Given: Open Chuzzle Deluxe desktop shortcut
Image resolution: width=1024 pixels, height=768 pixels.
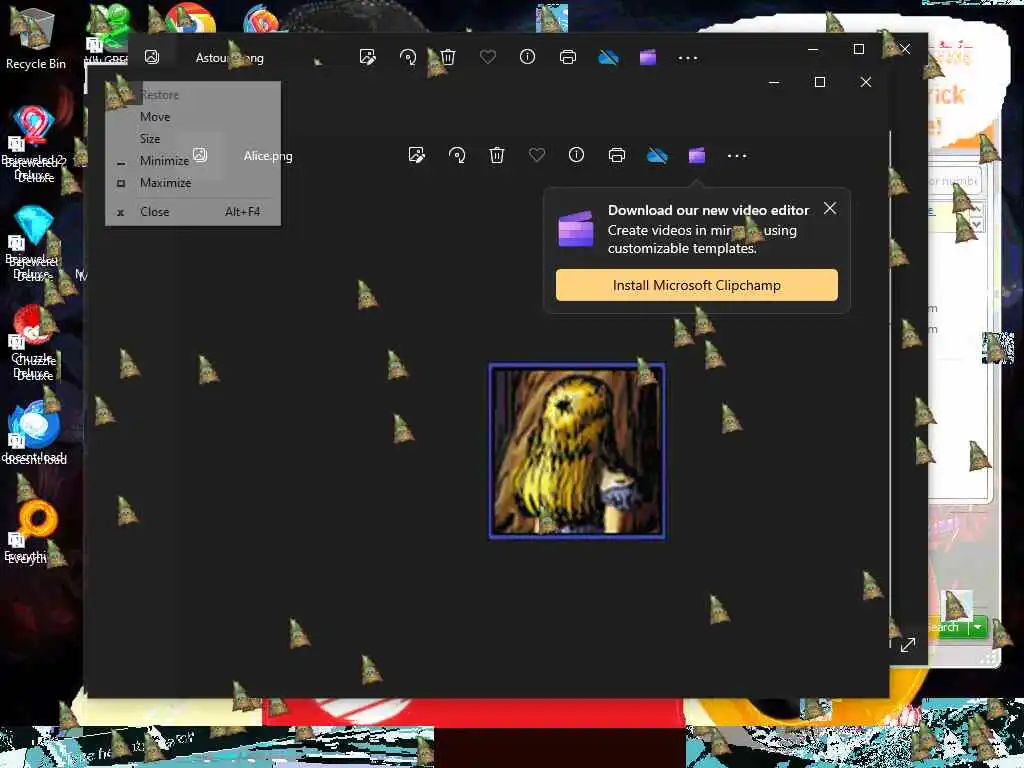Looking at the screenshot, I should click(x=34, y=342).
